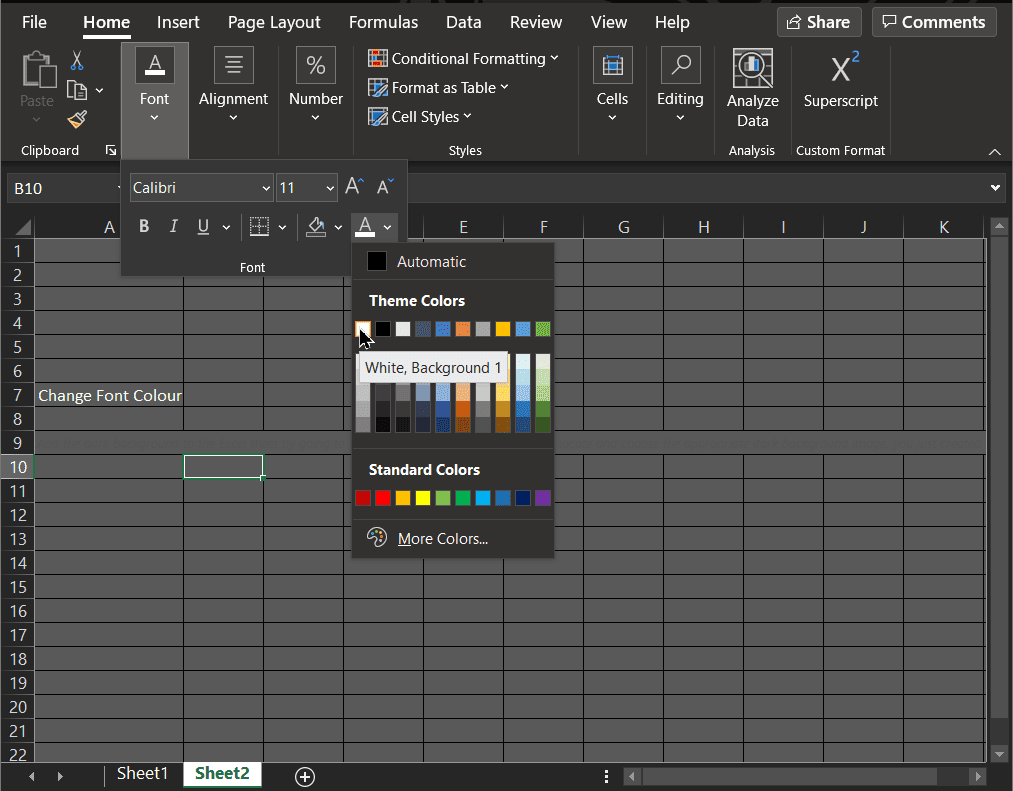This screenshot has width=1013, height=791.
Task: Apply Superscript custom format
Action: point(840,82)
